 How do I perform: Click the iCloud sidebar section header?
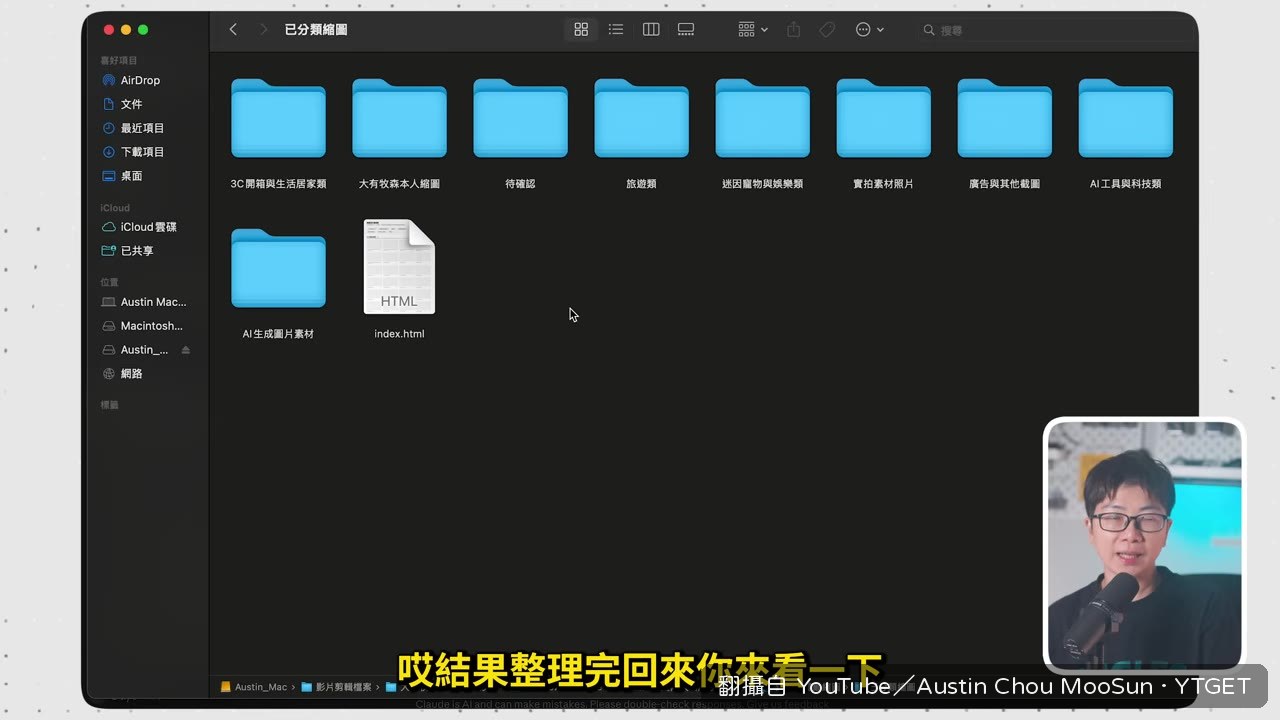[115, 208]
